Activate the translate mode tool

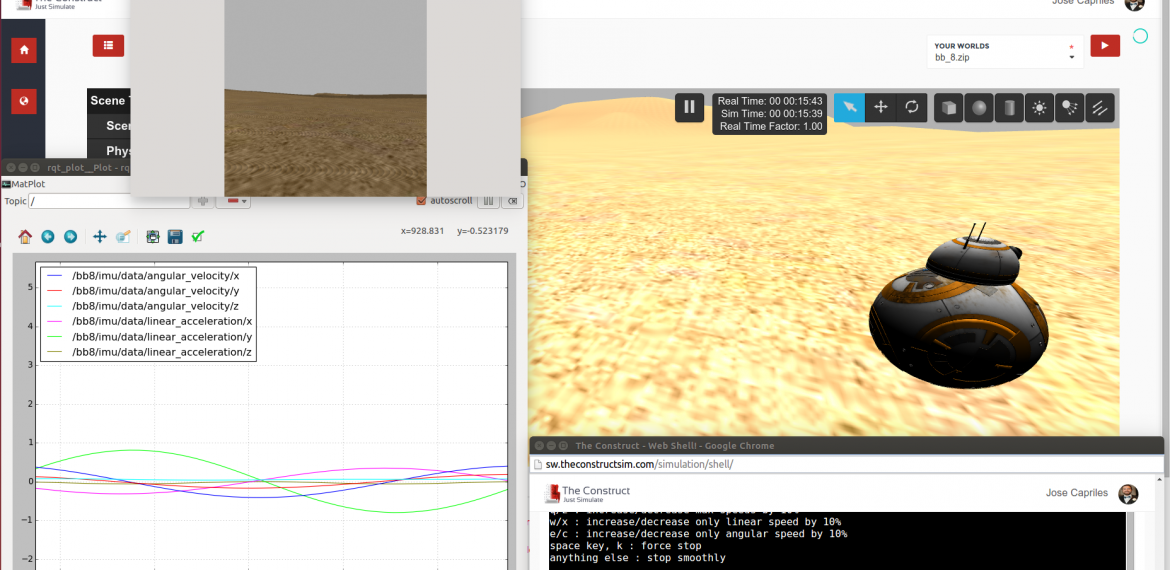click(880, 107)
